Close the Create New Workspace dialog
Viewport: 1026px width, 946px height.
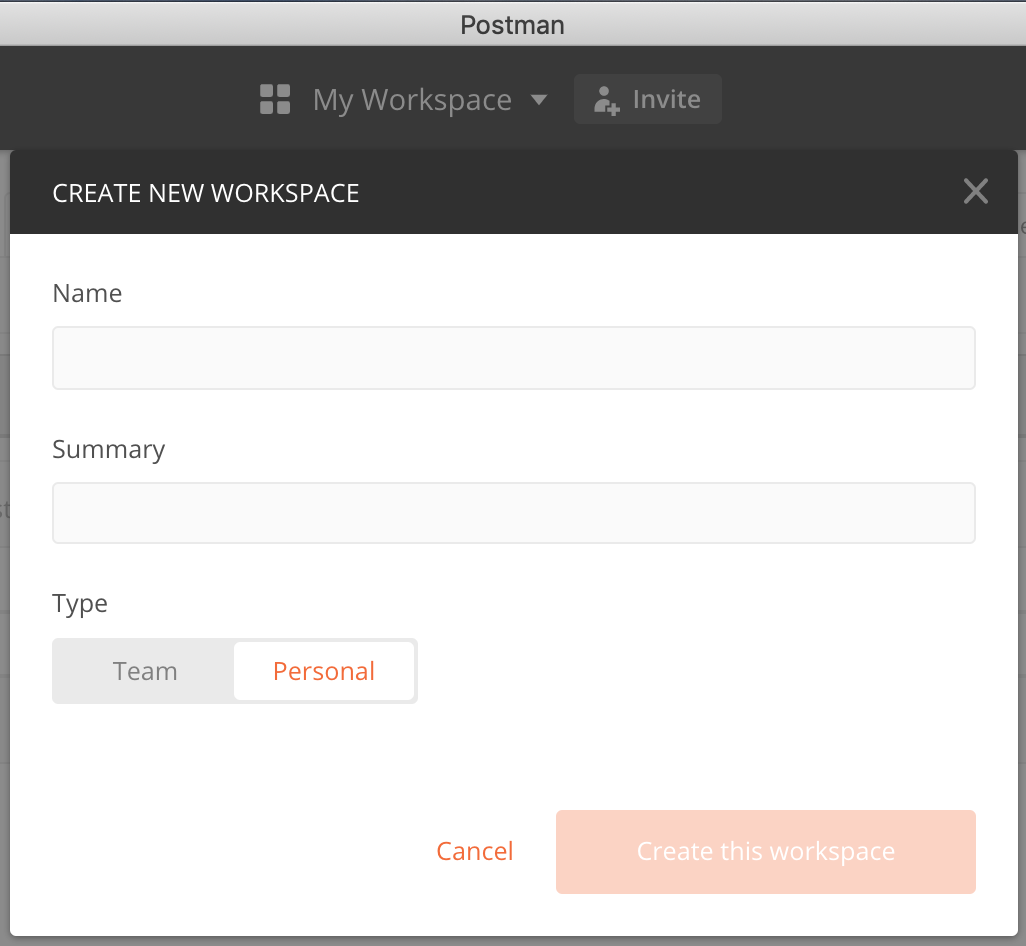coord(975,191)
